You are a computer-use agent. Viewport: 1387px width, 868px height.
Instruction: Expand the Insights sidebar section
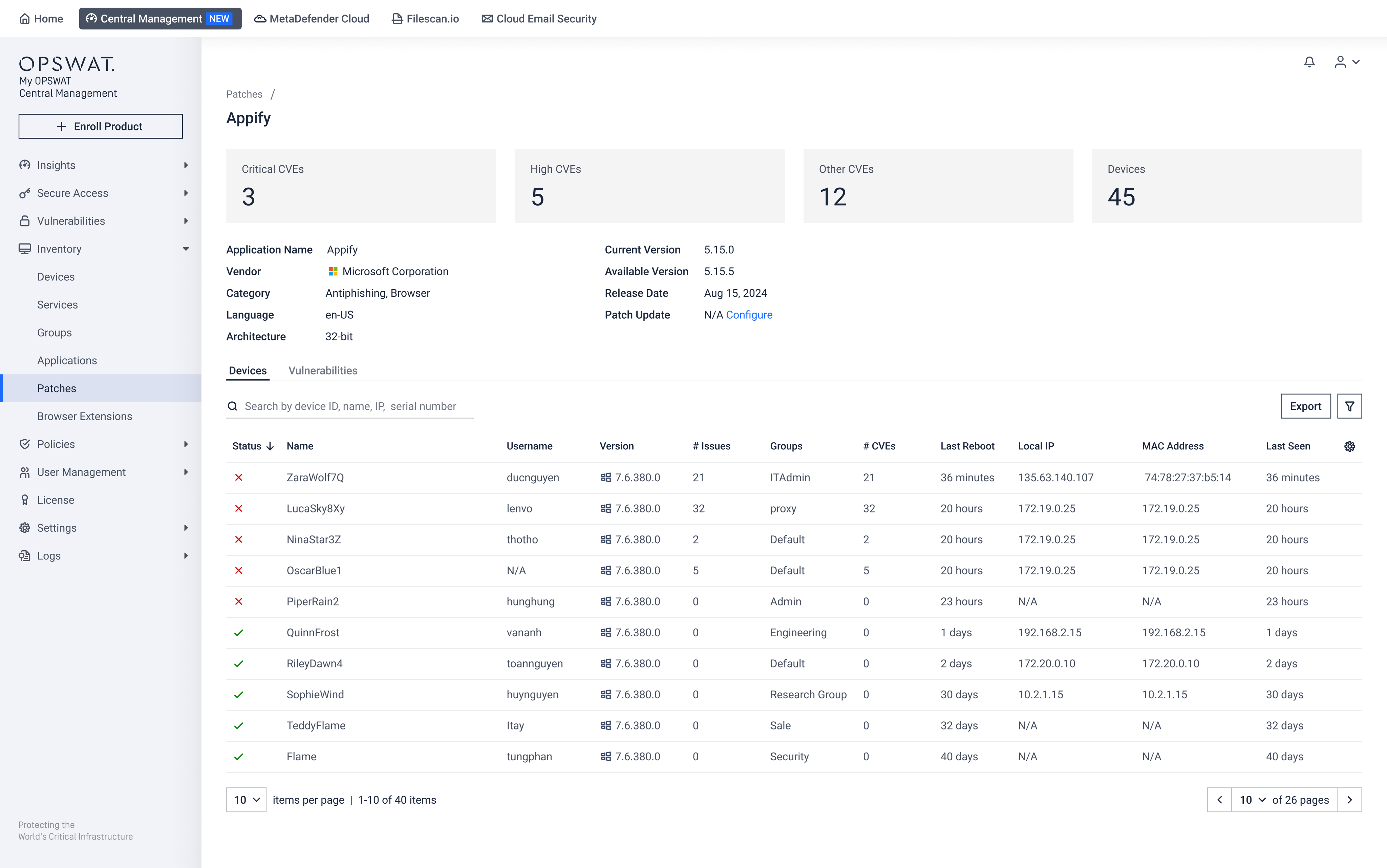(x=186, y=165)
